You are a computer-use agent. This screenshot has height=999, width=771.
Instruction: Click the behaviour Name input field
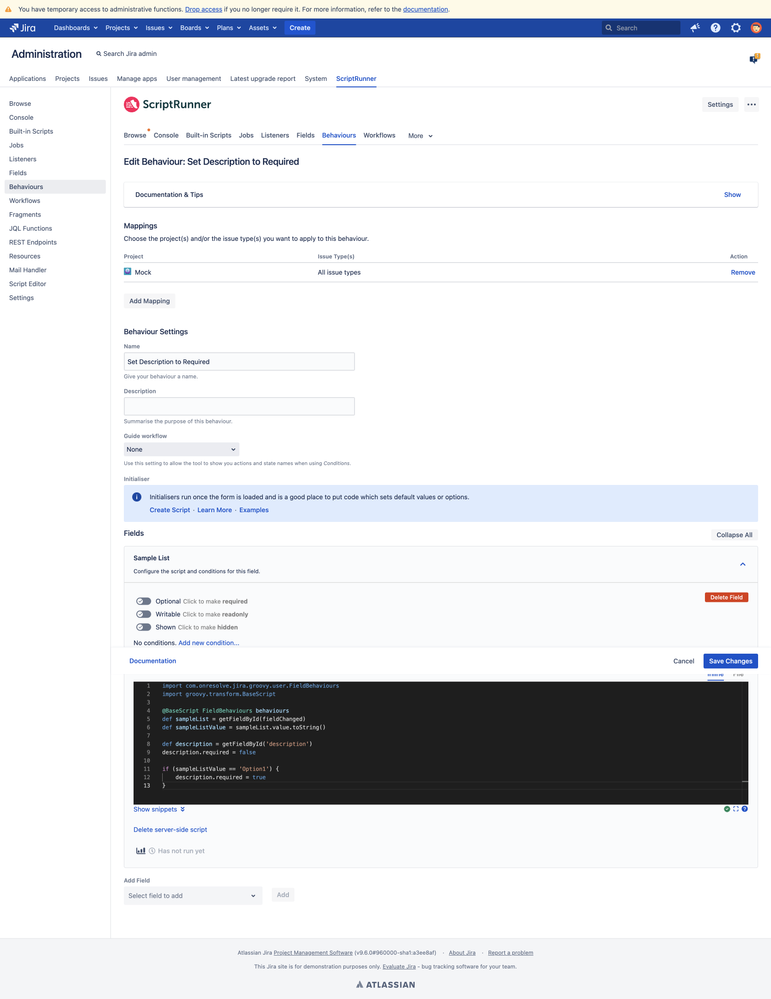(239, 361)
